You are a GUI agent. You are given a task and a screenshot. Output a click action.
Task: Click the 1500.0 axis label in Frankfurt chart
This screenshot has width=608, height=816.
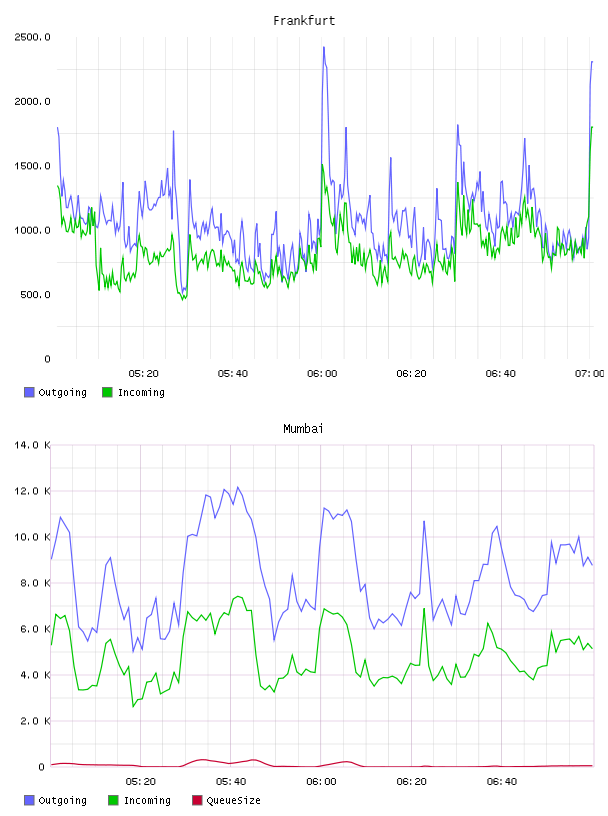click(32, 166)
